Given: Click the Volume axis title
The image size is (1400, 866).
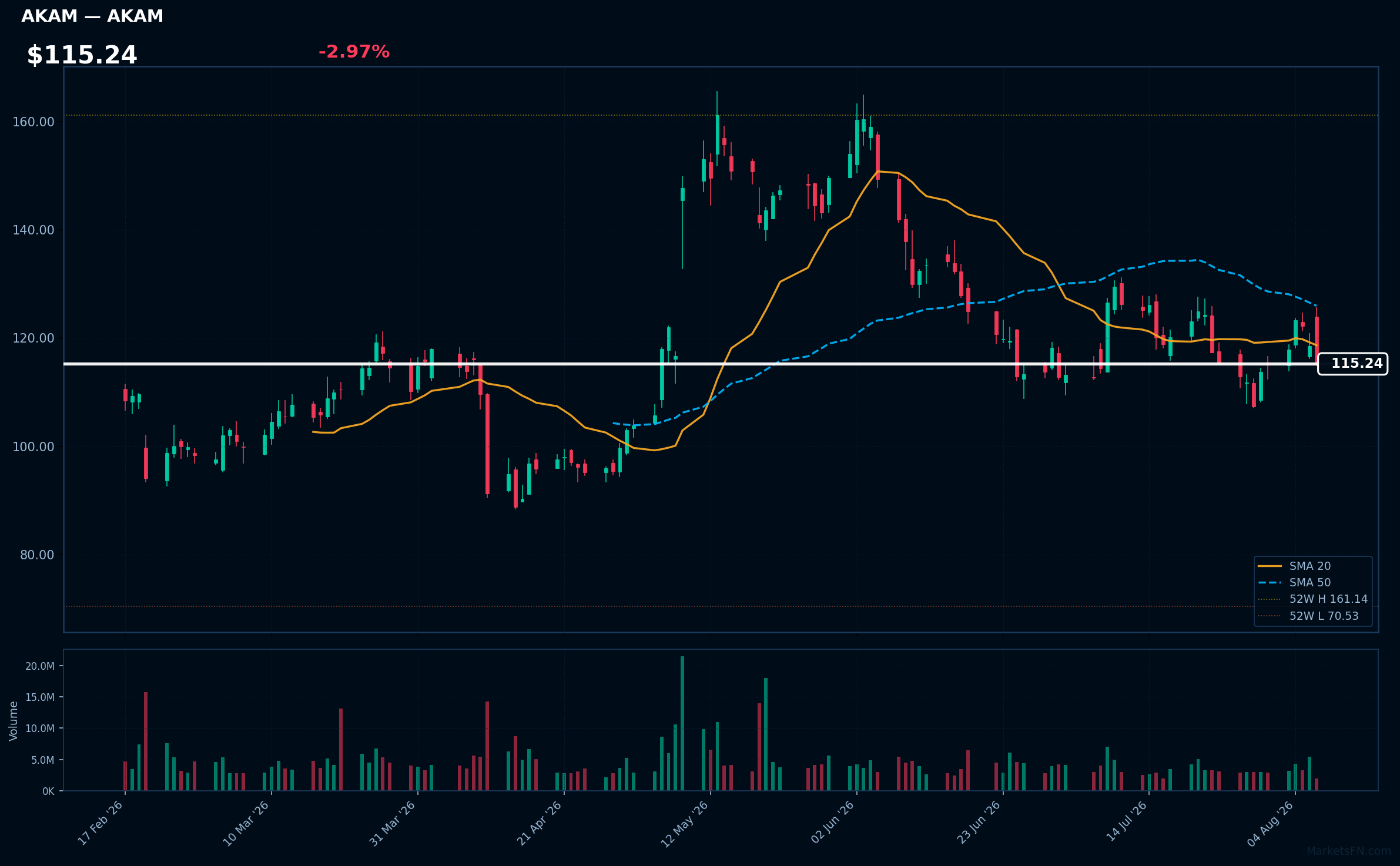Looking at the screenshot, I should click(x=14, y=721).
